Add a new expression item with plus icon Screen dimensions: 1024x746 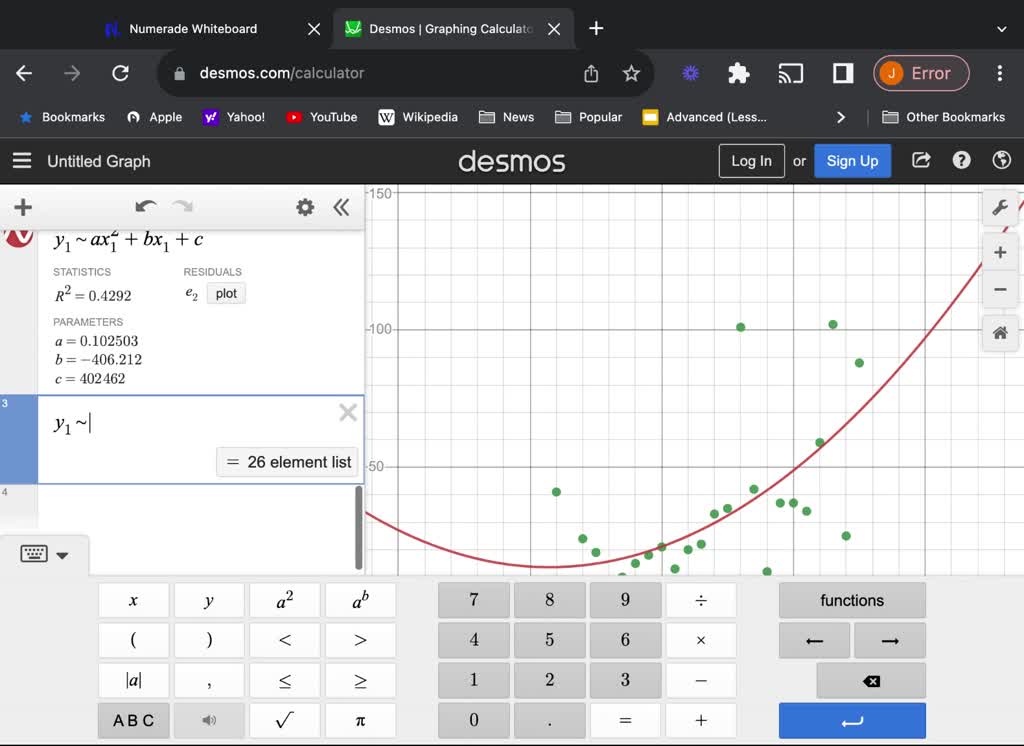(x=23, y=208)
